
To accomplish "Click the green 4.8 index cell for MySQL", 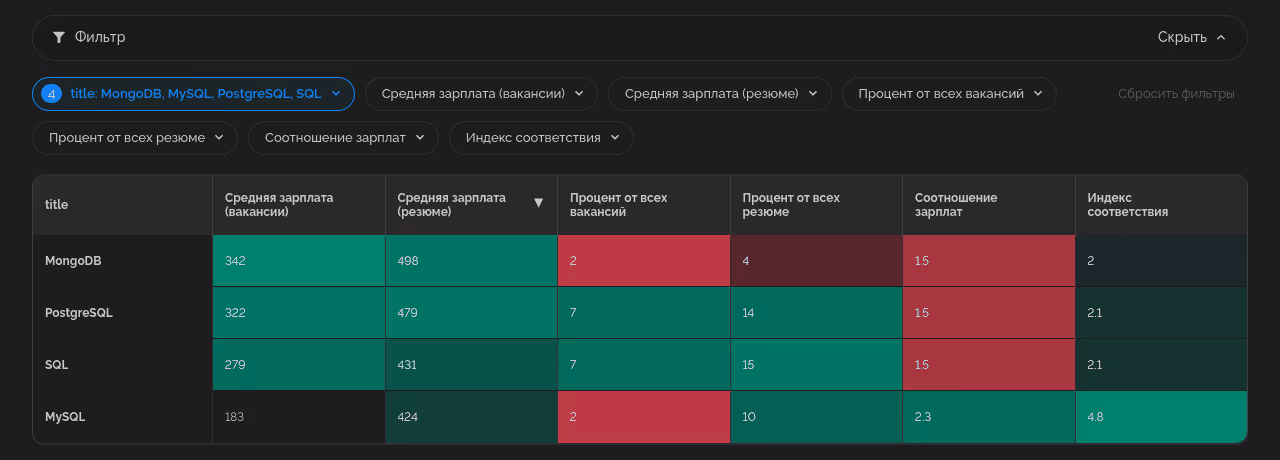I will (x=1160, y=417).
